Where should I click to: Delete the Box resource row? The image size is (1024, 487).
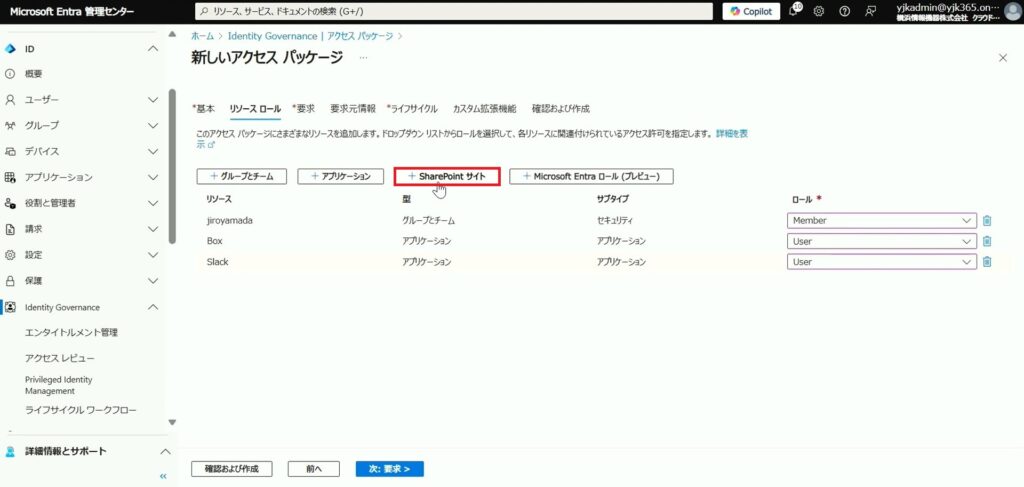987,242
